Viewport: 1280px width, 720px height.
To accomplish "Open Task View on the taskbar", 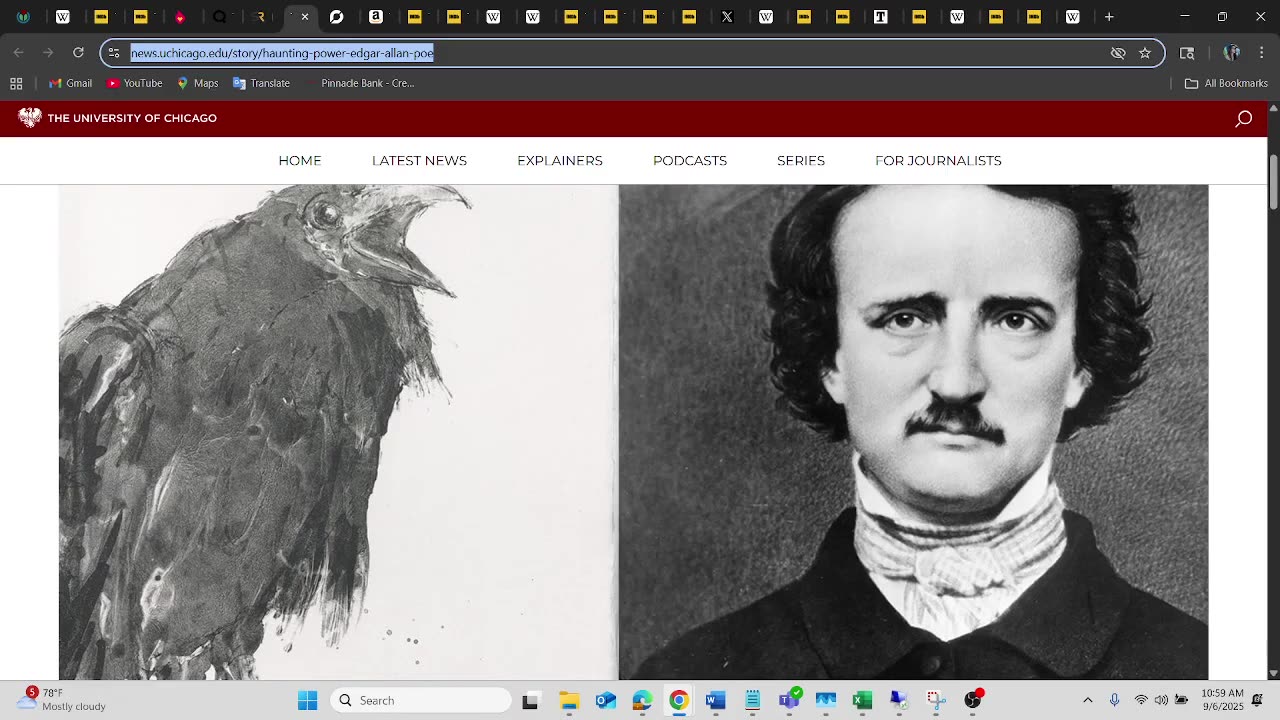I will pyautogui.click(x=530, y=700).
